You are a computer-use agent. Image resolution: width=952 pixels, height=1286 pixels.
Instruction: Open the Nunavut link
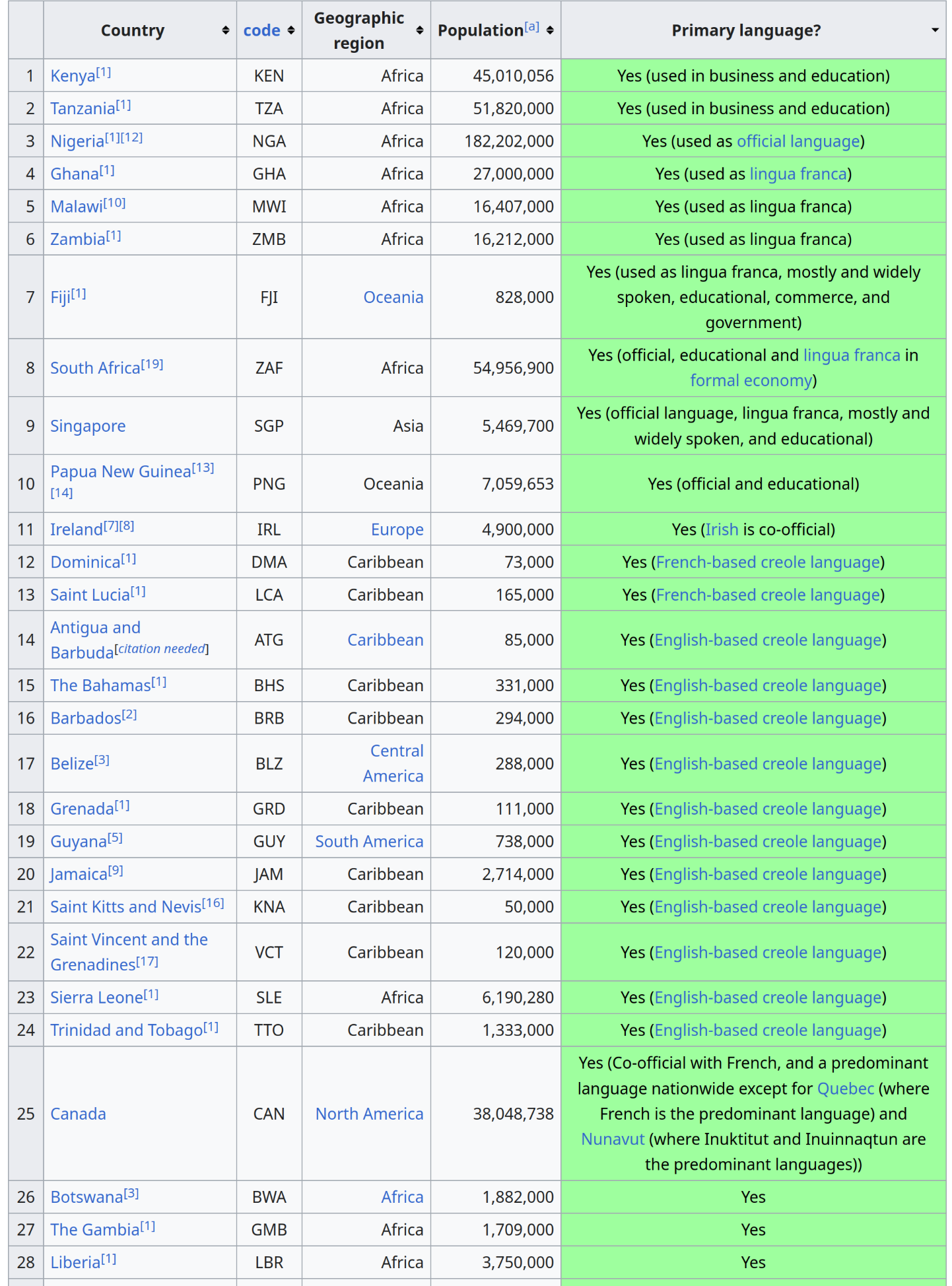click(x=613, y=1139)
